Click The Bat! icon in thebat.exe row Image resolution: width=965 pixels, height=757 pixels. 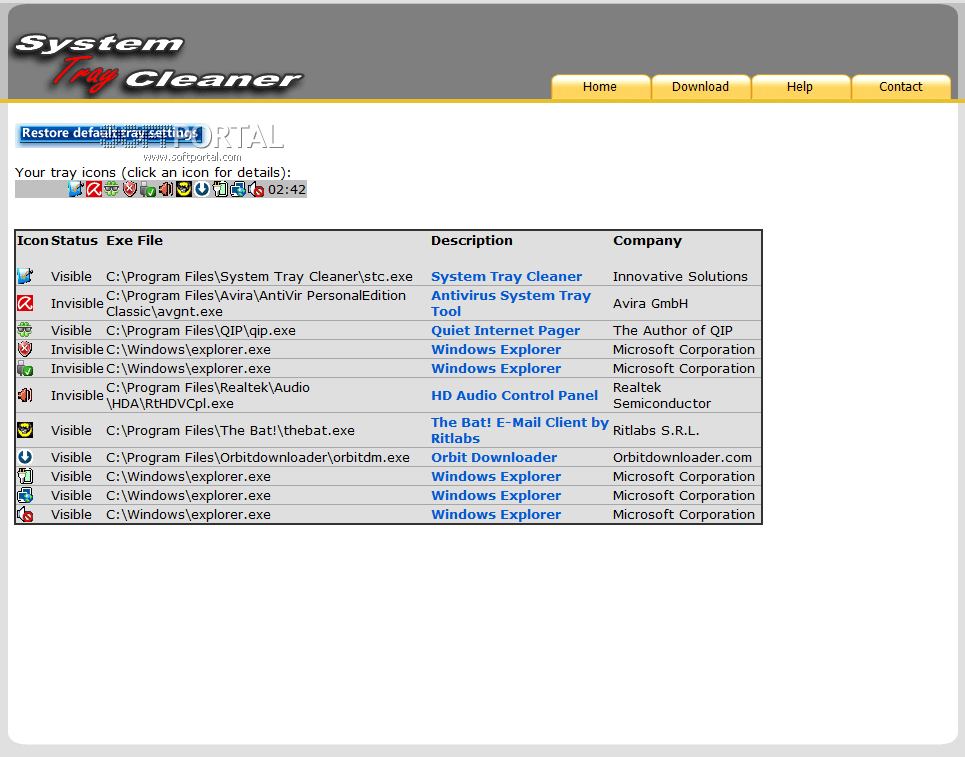25,430
